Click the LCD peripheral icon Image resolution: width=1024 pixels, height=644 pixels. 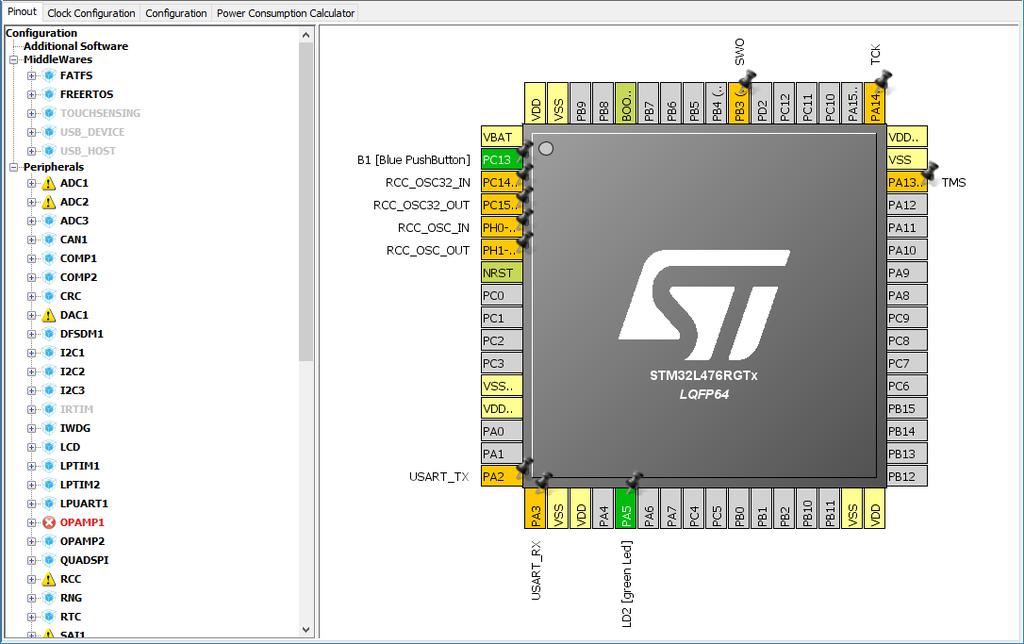tap(49, 447)
